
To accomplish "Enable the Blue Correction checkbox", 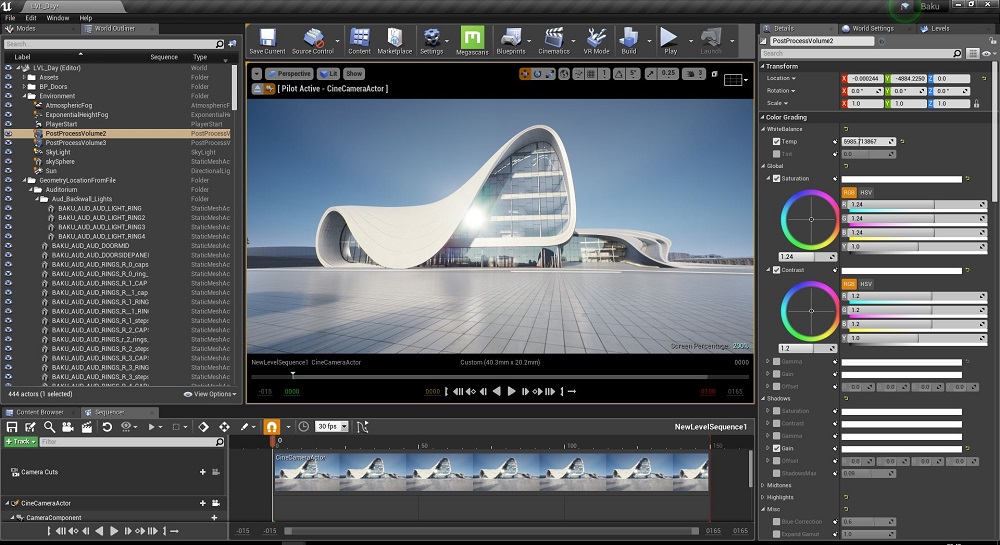I will pyautogui.click(x=776, y=521).
